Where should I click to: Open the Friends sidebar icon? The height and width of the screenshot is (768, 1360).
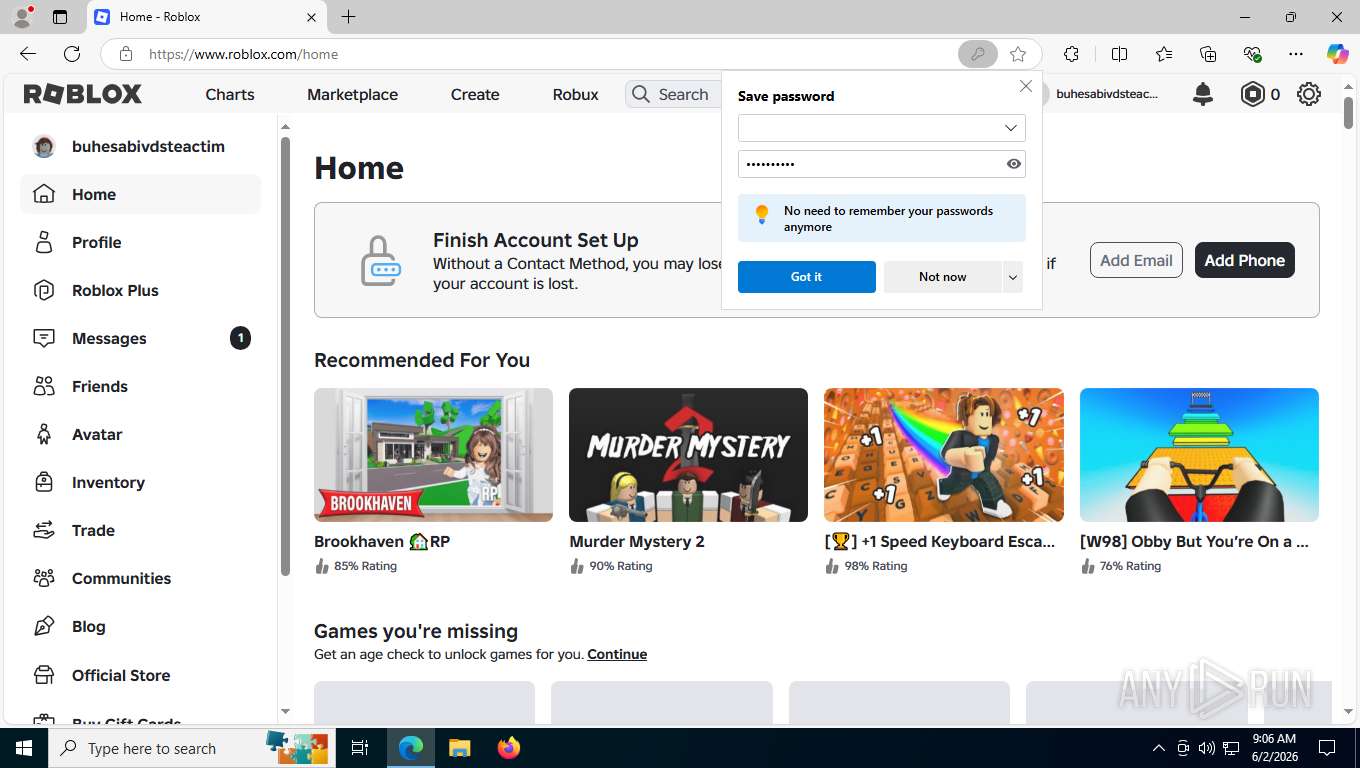pos(44,386)
